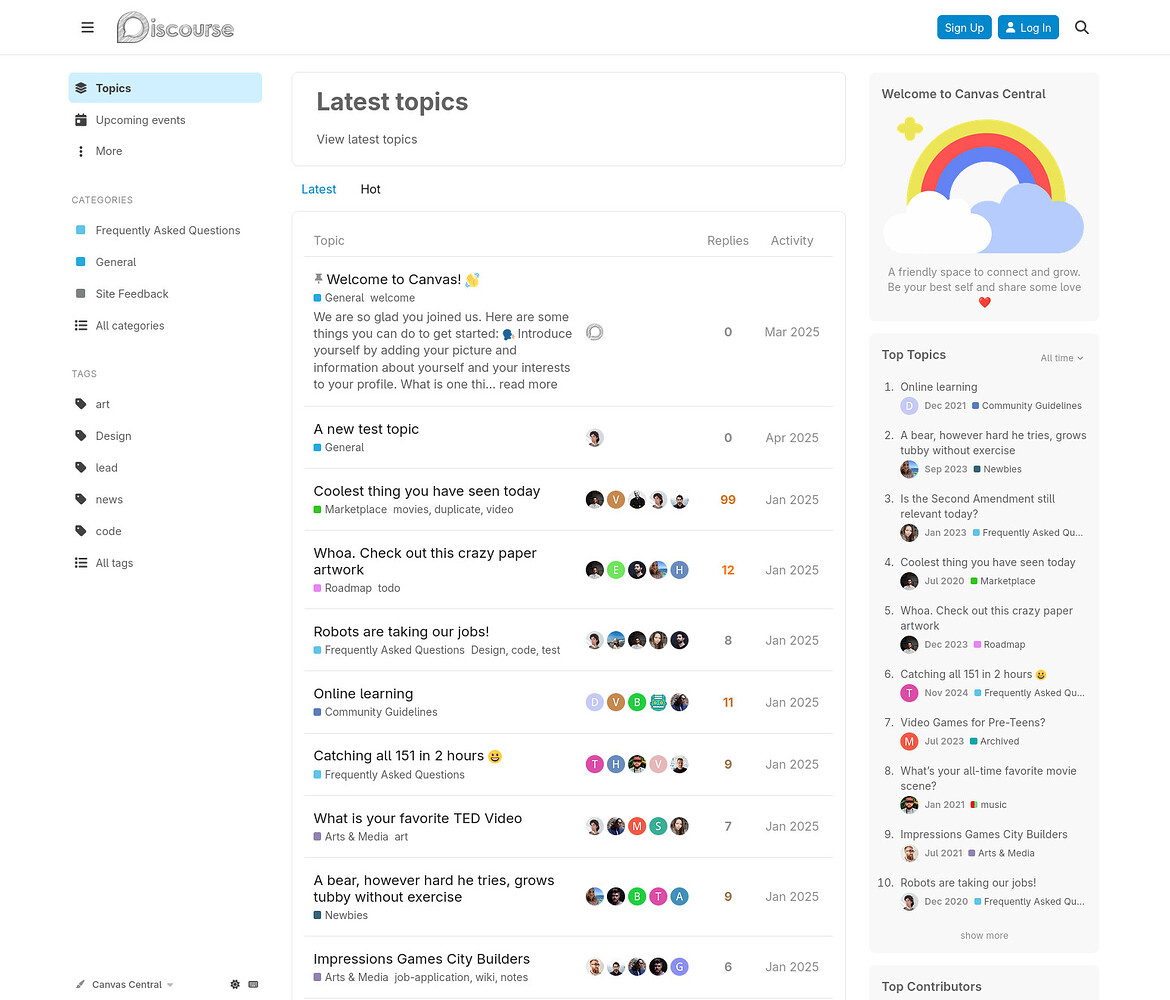1170x1000 pixels.
Task: Expand the More menu in sidebar
Action: click(x=108, y=151)
